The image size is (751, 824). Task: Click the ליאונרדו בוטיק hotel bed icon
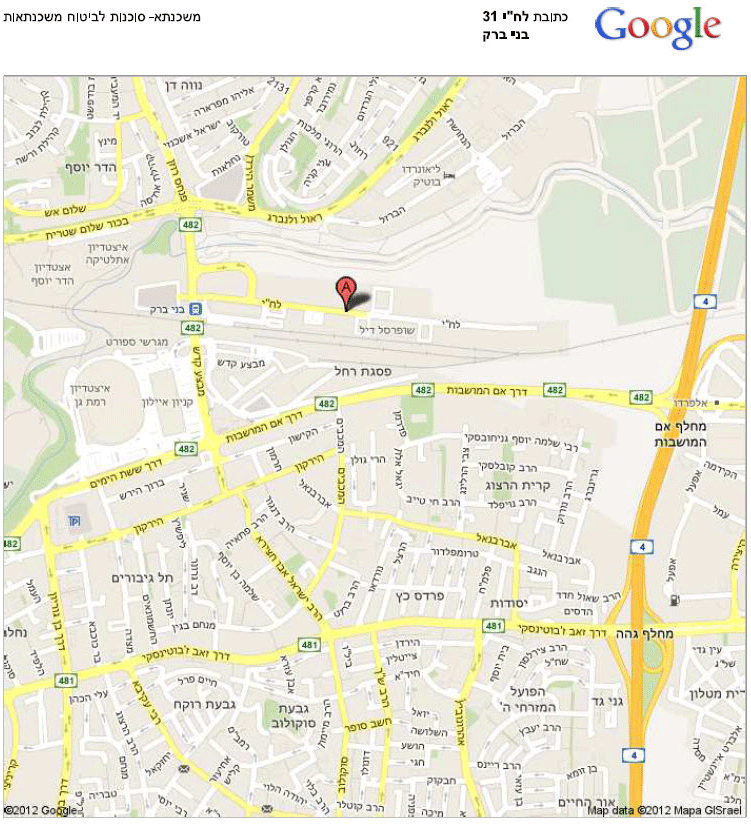(448, 176)
